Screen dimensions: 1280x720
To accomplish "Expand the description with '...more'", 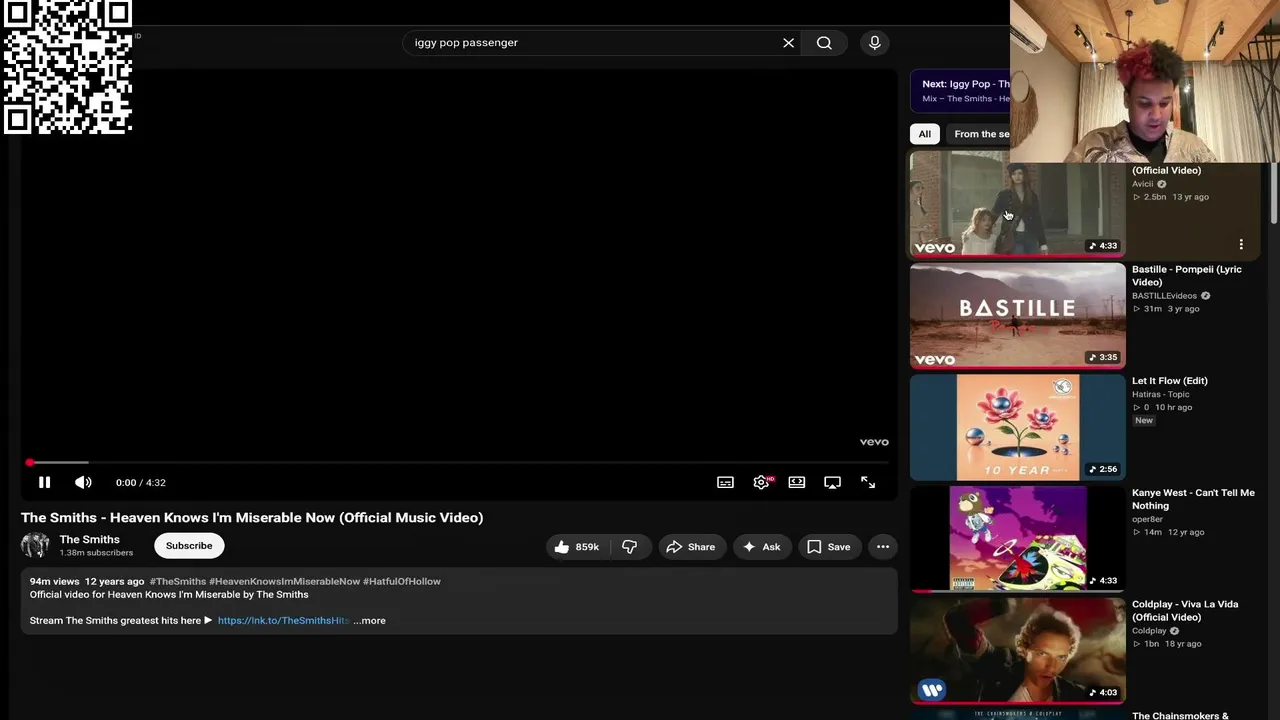I will click(369, 620).
